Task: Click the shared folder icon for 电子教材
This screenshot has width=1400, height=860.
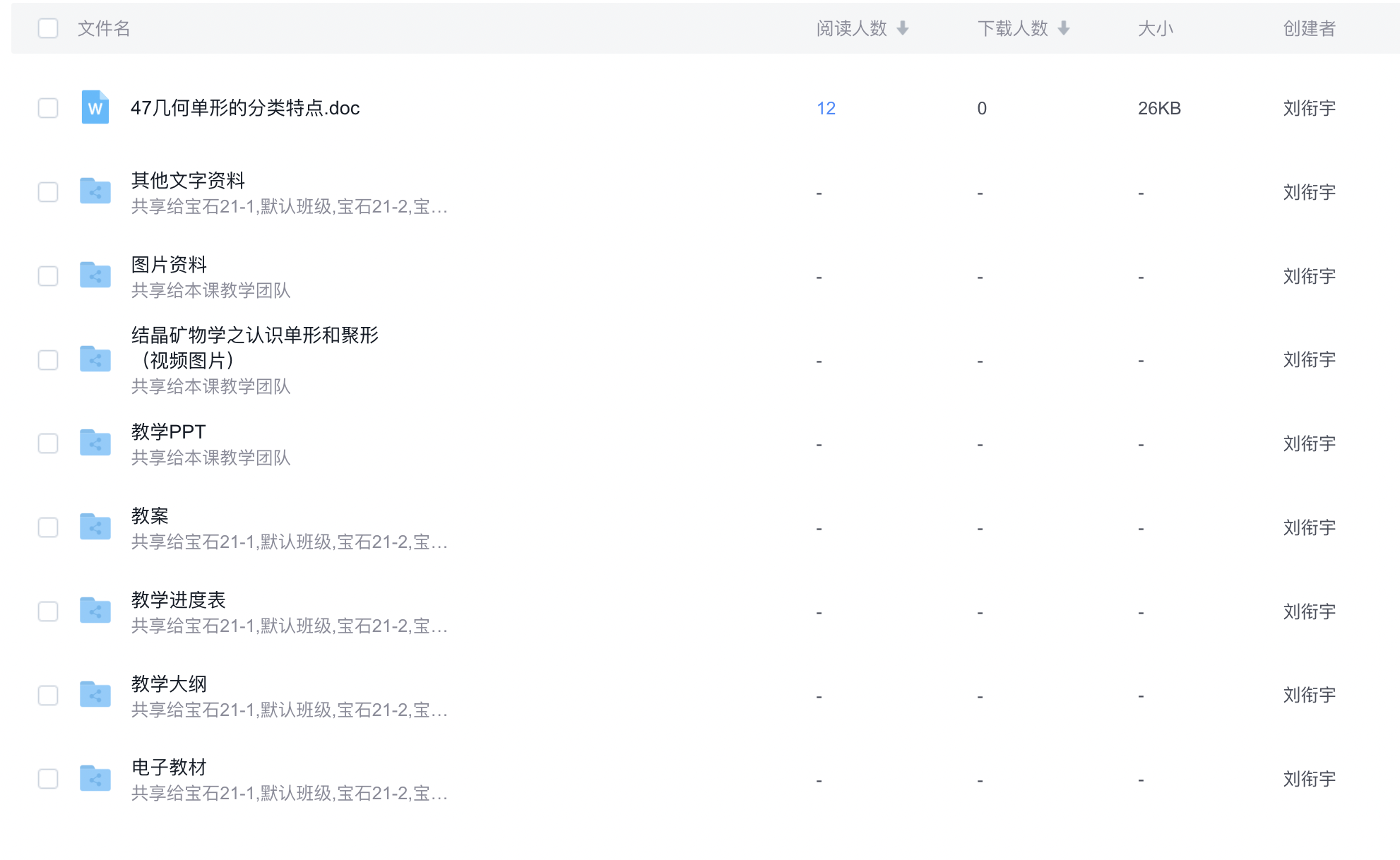Action: (95, 779)
